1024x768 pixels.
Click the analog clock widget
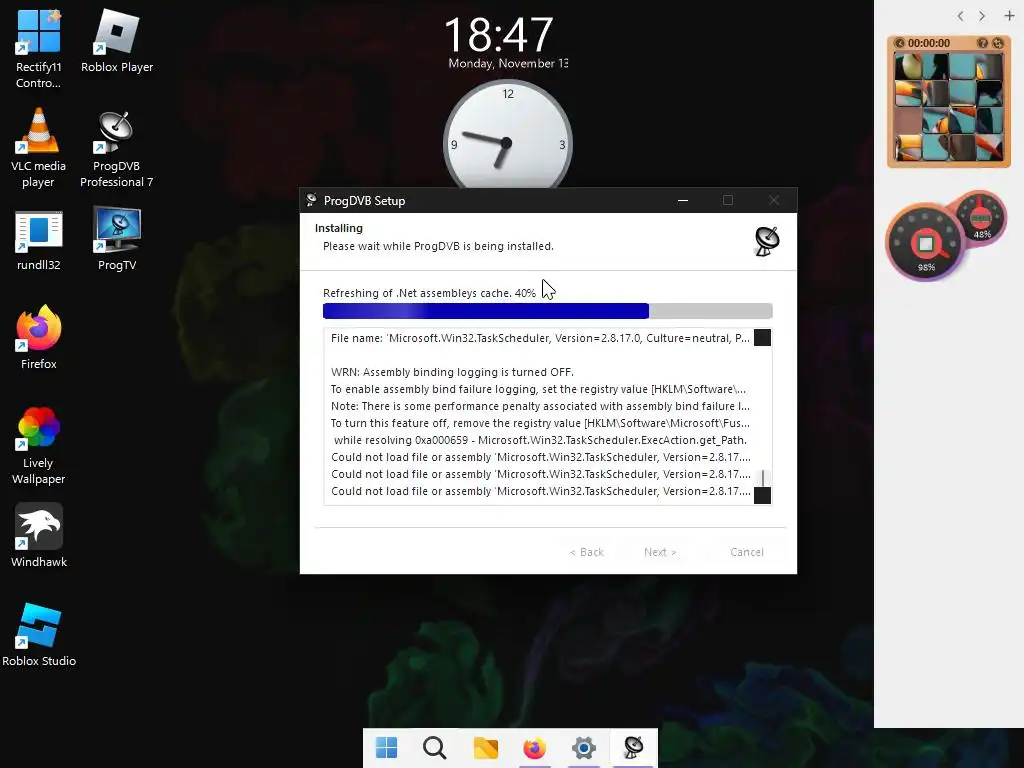point(507,135)
